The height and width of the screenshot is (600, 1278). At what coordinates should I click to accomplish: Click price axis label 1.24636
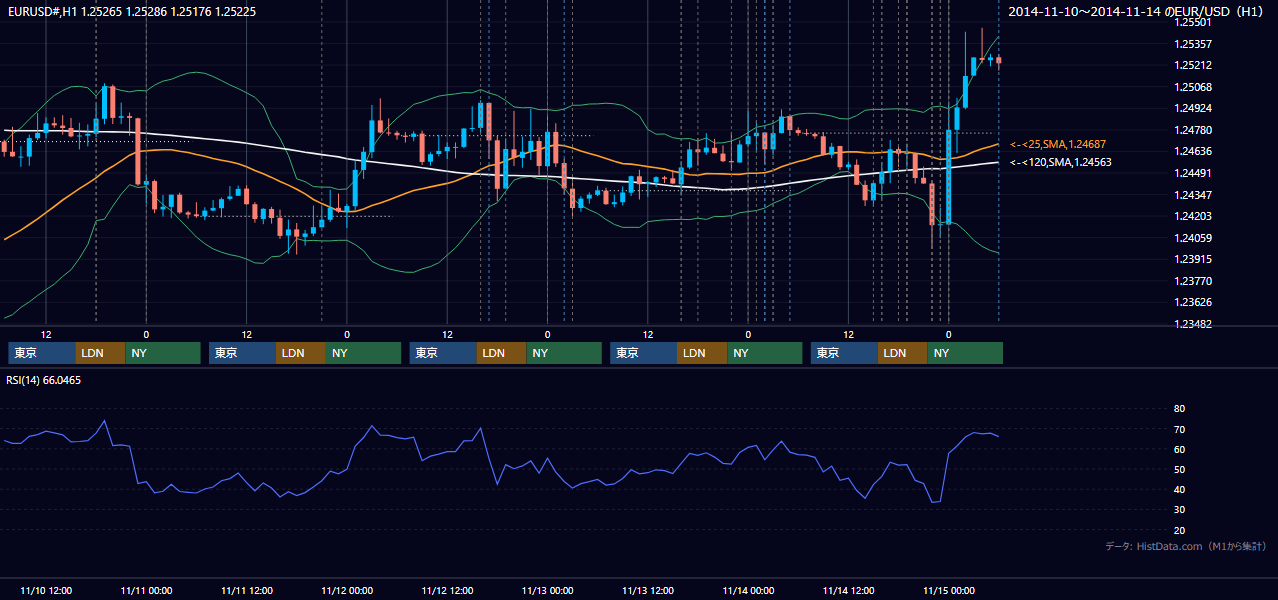[x=1192, y=151]
